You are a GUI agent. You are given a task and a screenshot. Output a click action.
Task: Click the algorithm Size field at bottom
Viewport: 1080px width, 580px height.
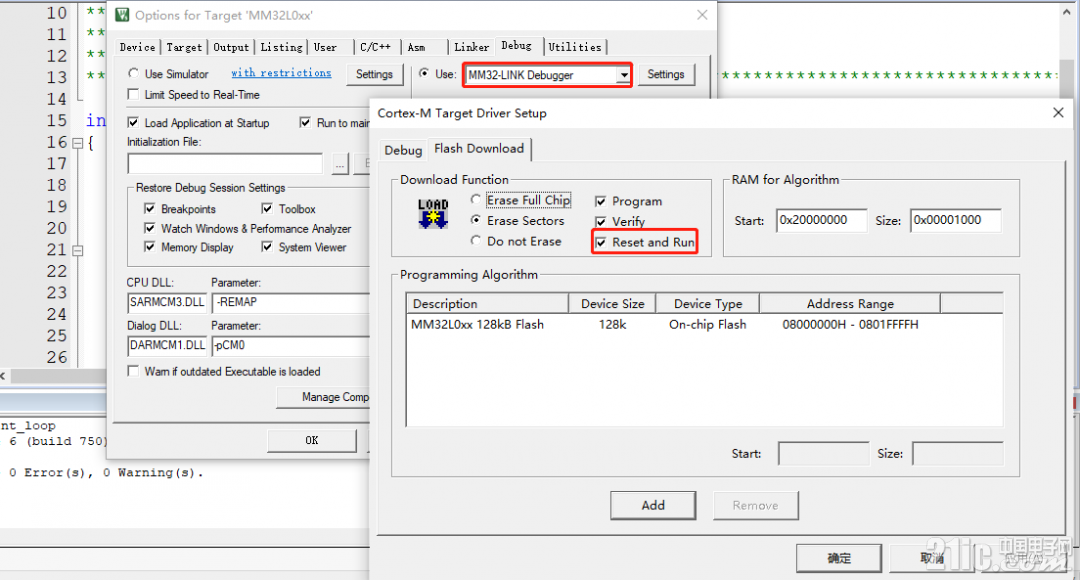pos(957,453)
